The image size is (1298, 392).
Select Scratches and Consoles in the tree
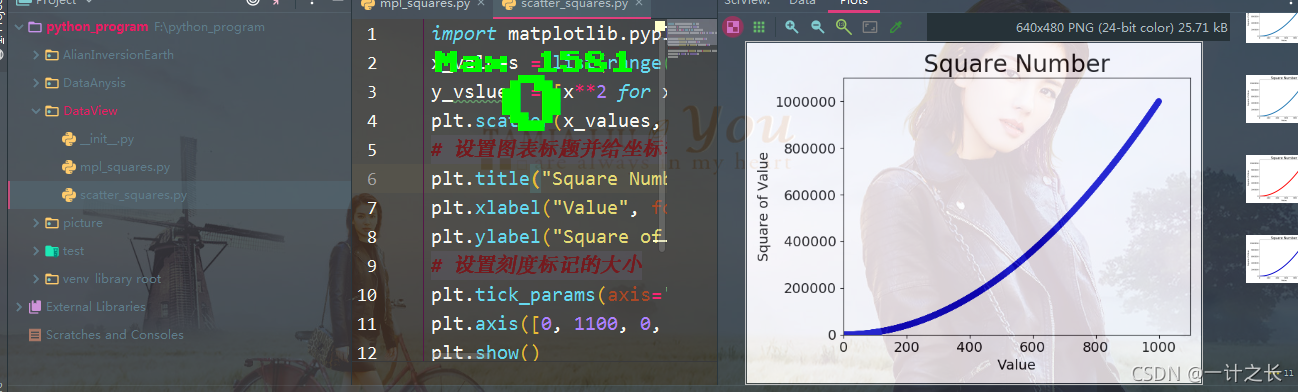115,335
